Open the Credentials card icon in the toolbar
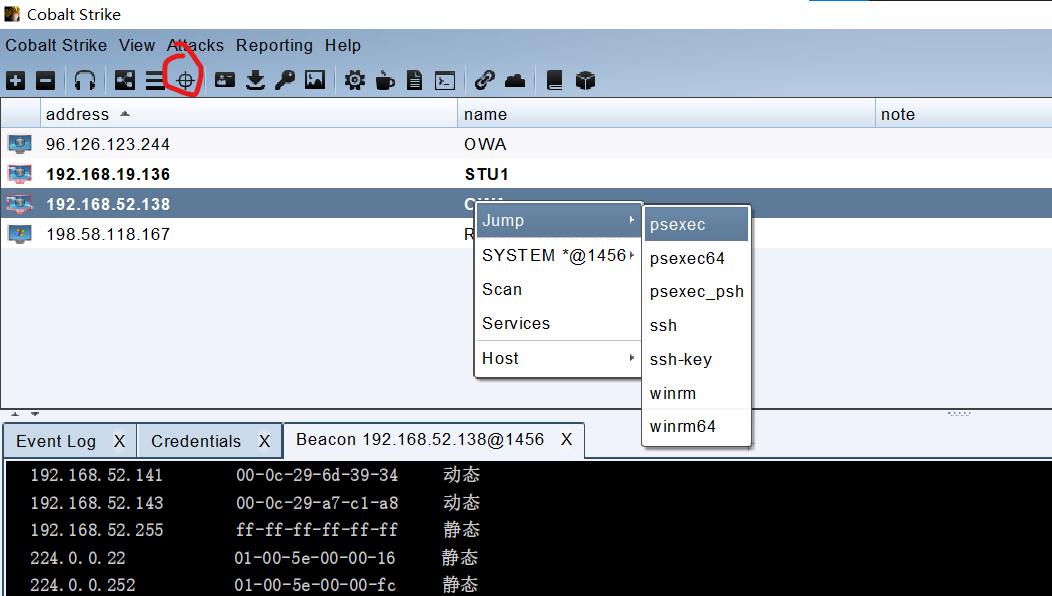Screen dimensions: 1052x596 point(225,81)
